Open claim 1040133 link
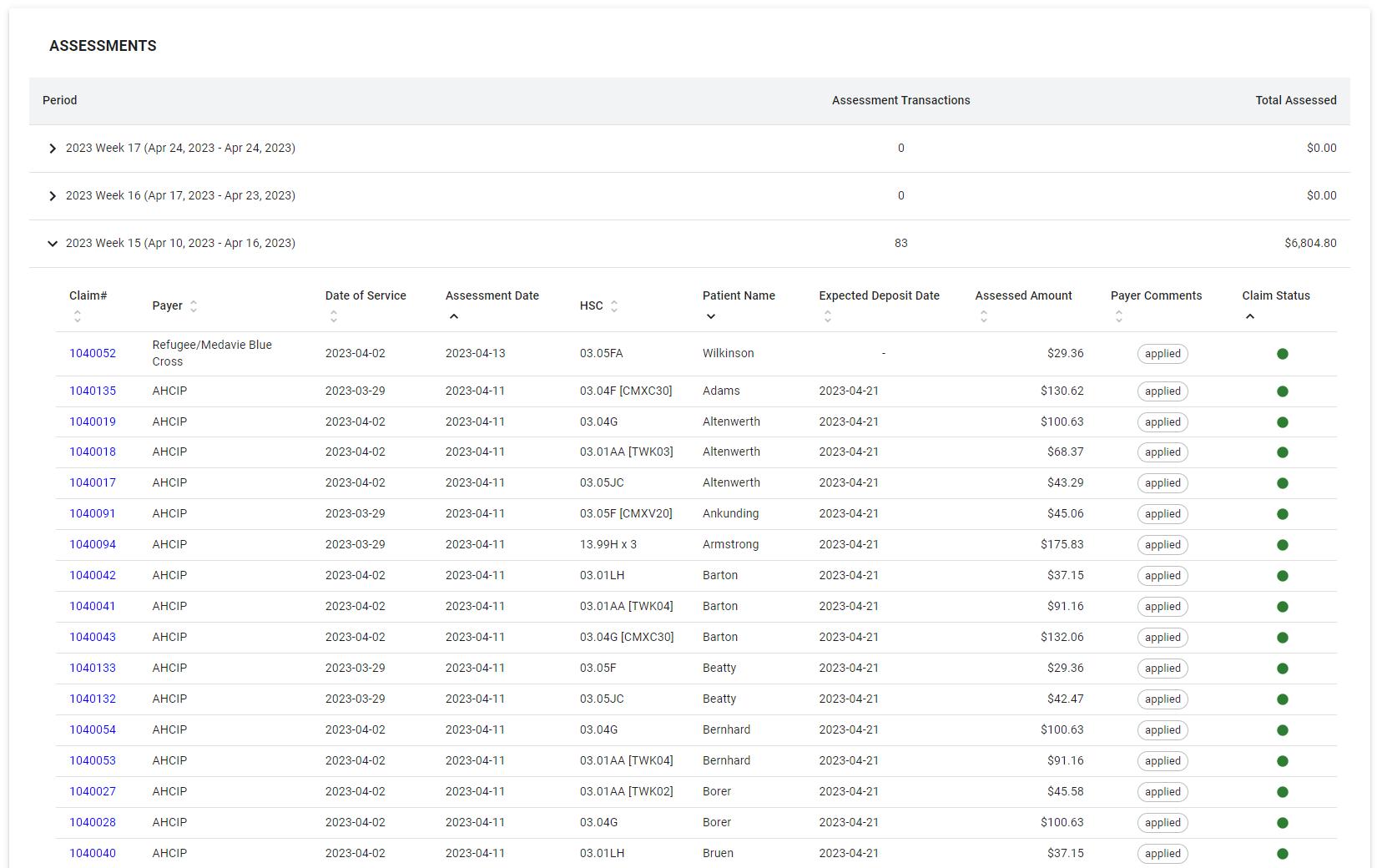This screenshot has width=1377, height=868. tap(93, 668)
